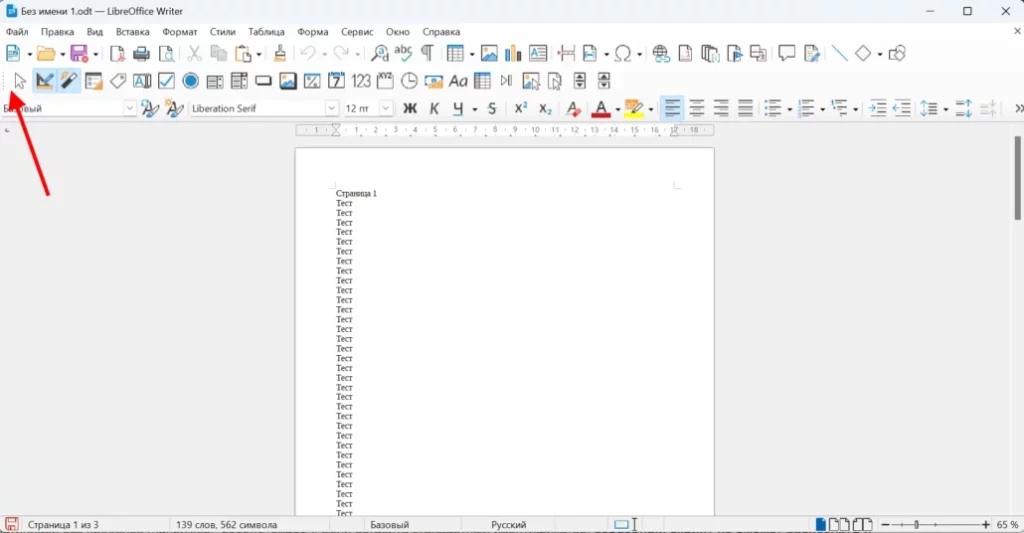Insert an Option Button (radio) control

[191, 81]
